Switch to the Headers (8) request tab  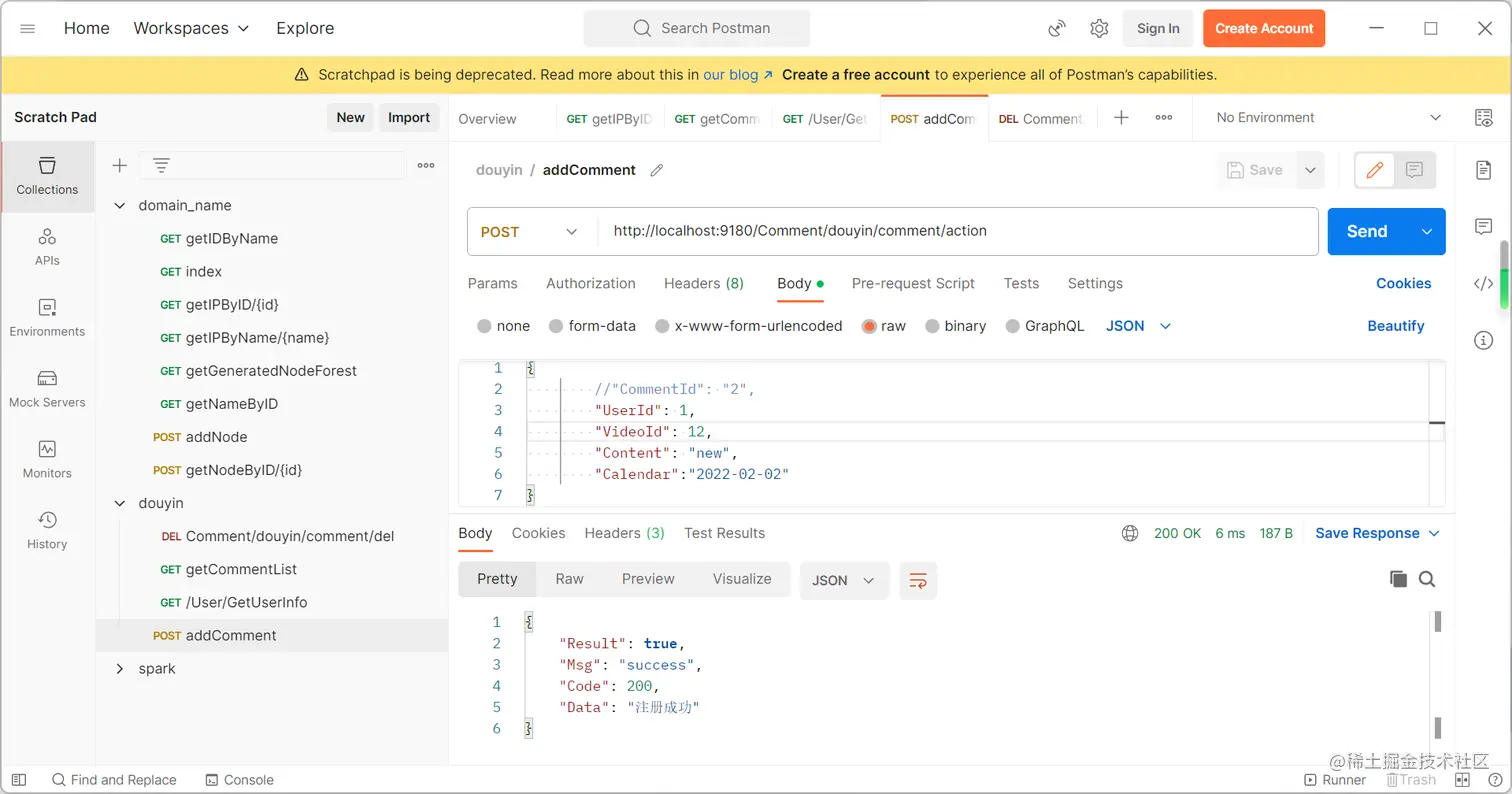[704, 284]
